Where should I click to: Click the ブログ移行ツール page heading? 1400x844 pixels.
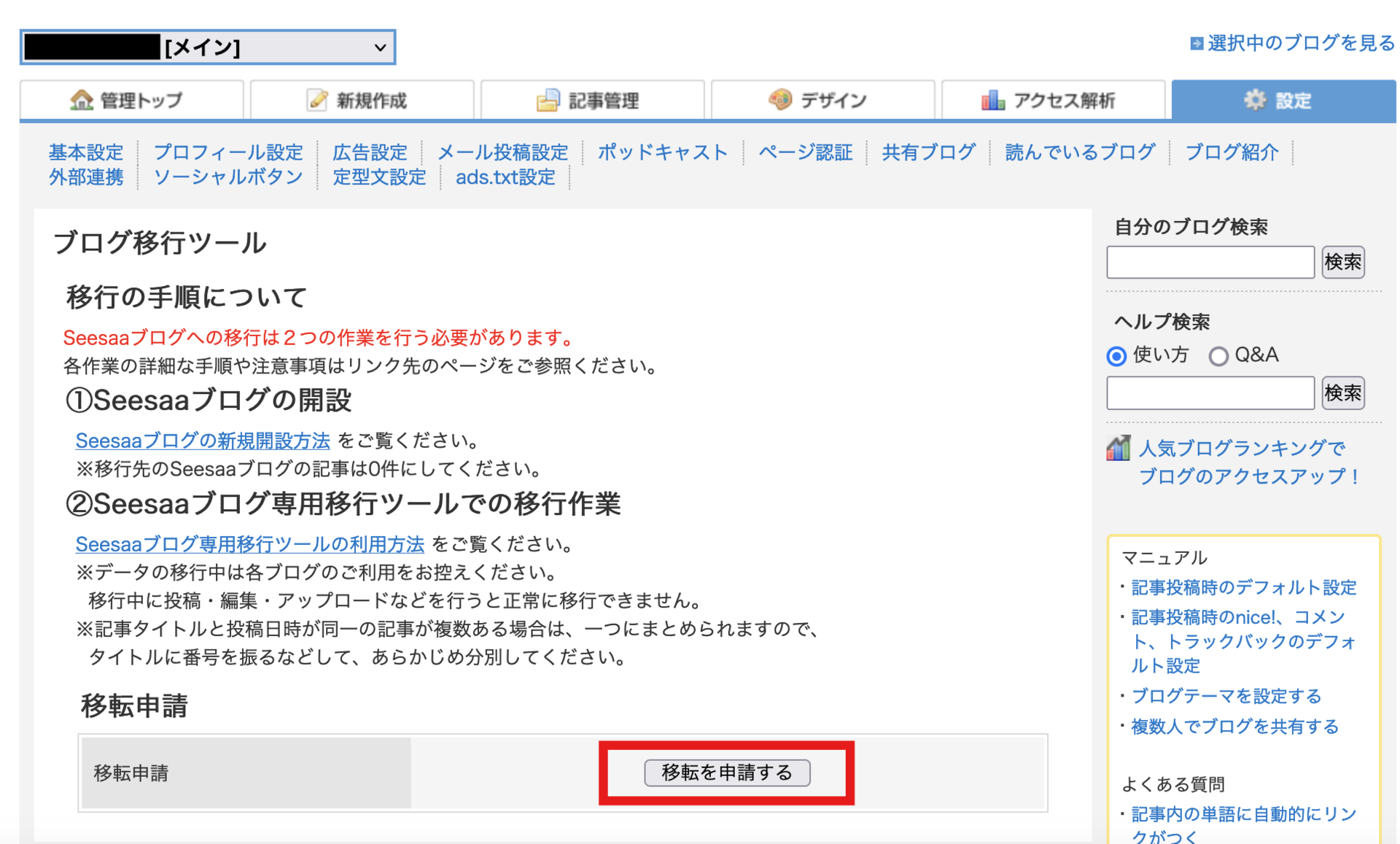point(160,243)
